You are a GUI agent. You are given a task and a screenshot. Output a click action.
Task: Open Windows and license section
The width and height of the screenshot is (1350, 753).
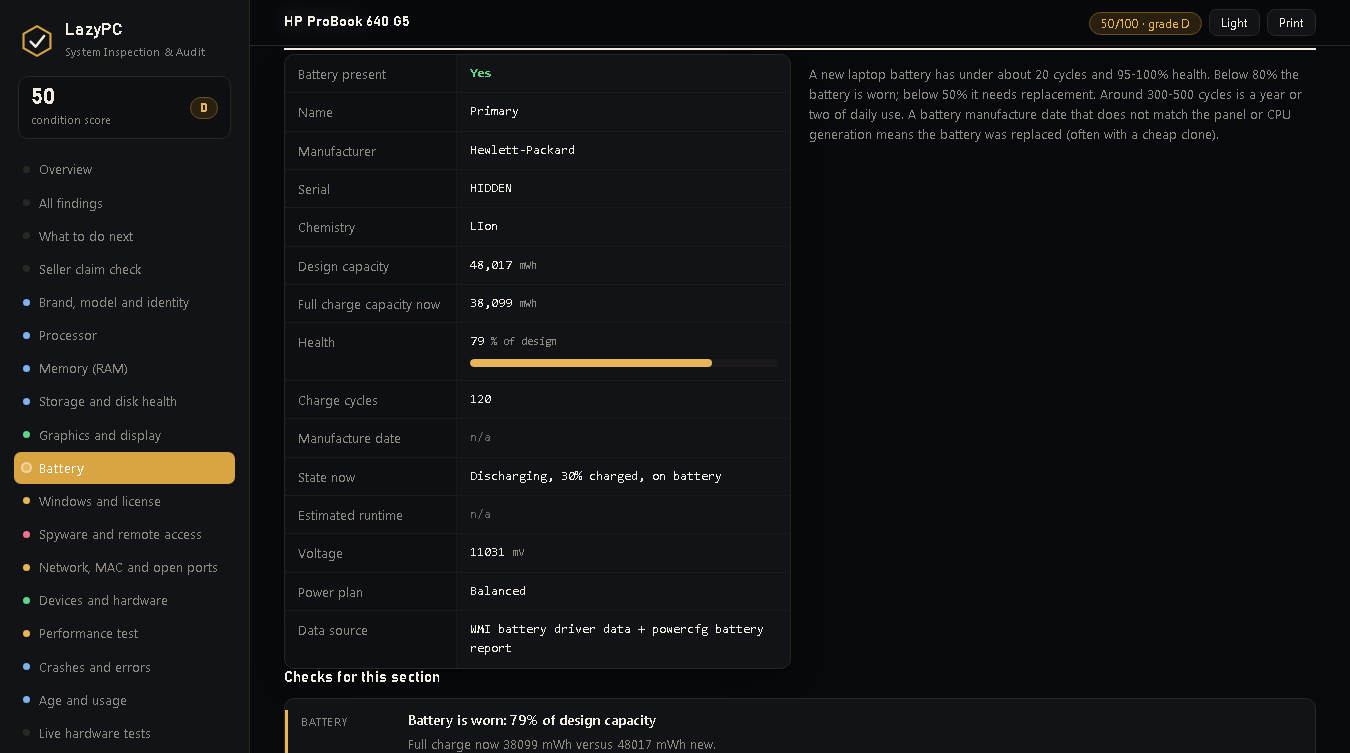click(x=124, y=501)
